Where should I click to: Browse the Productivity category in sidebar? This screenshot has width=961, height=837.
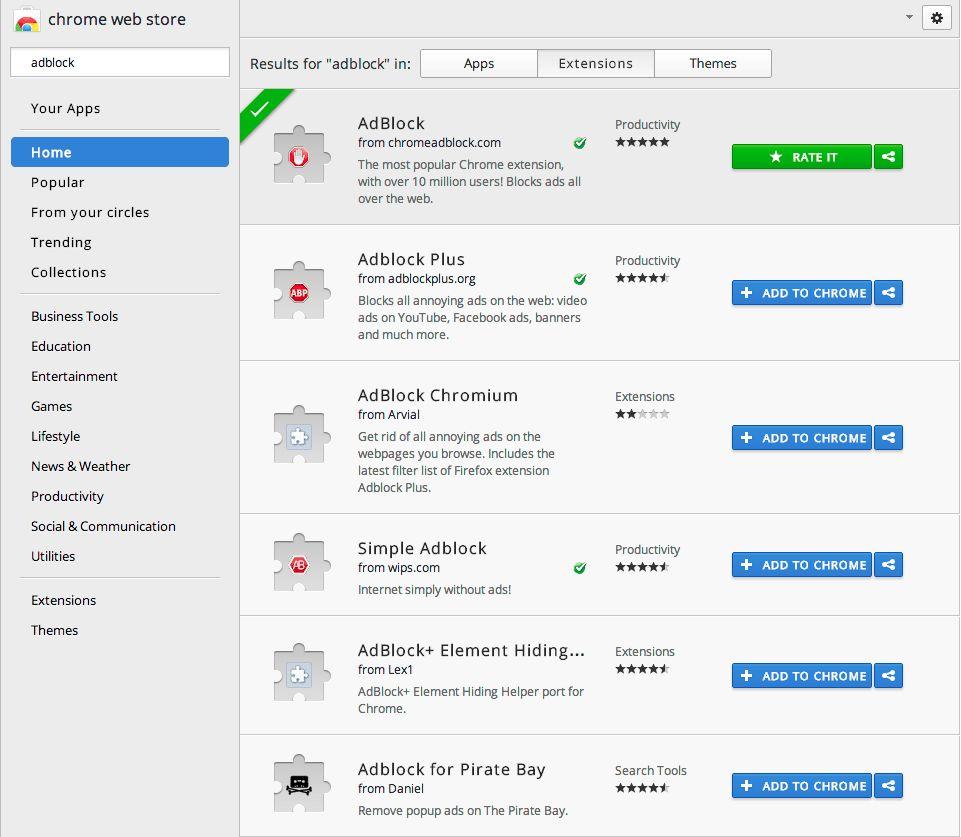click(x=67, y=496)
